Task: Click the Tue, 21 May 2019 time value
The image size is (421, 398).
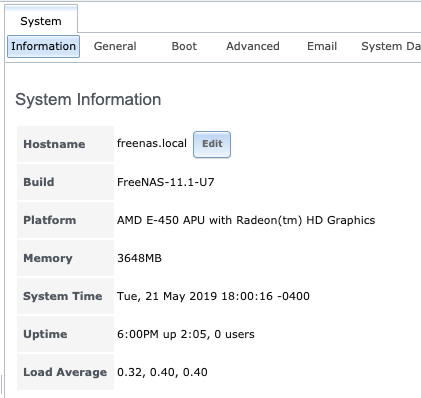Action: [x=213, y=296]
